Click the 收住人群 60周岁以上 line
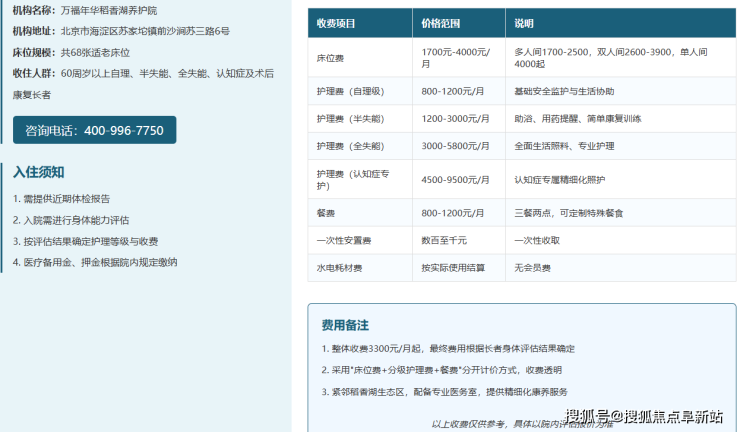The width and height of the screenshot is (740, 432). (x=143, y=84)
